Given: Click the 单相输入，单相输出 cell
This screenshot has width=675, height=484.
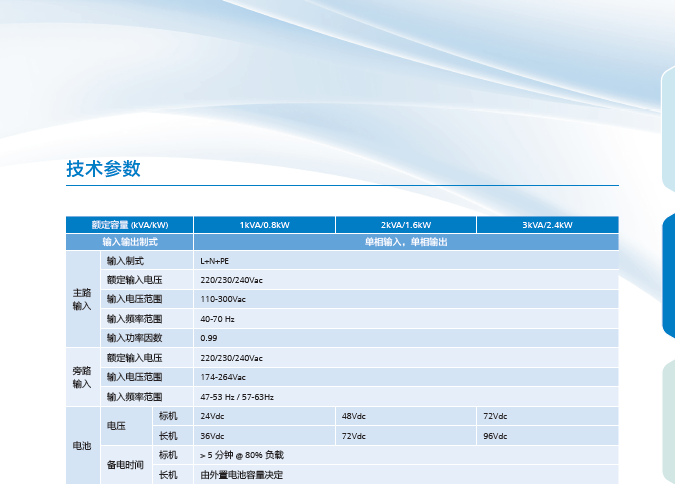Looking at the screenshot, I should click(405, 242).
